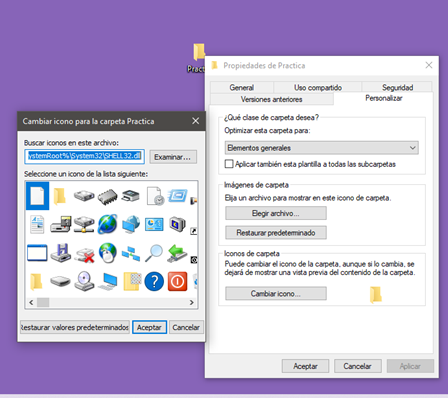
Task: Click the icon list left scroll arrow
Action: point(31,302)
